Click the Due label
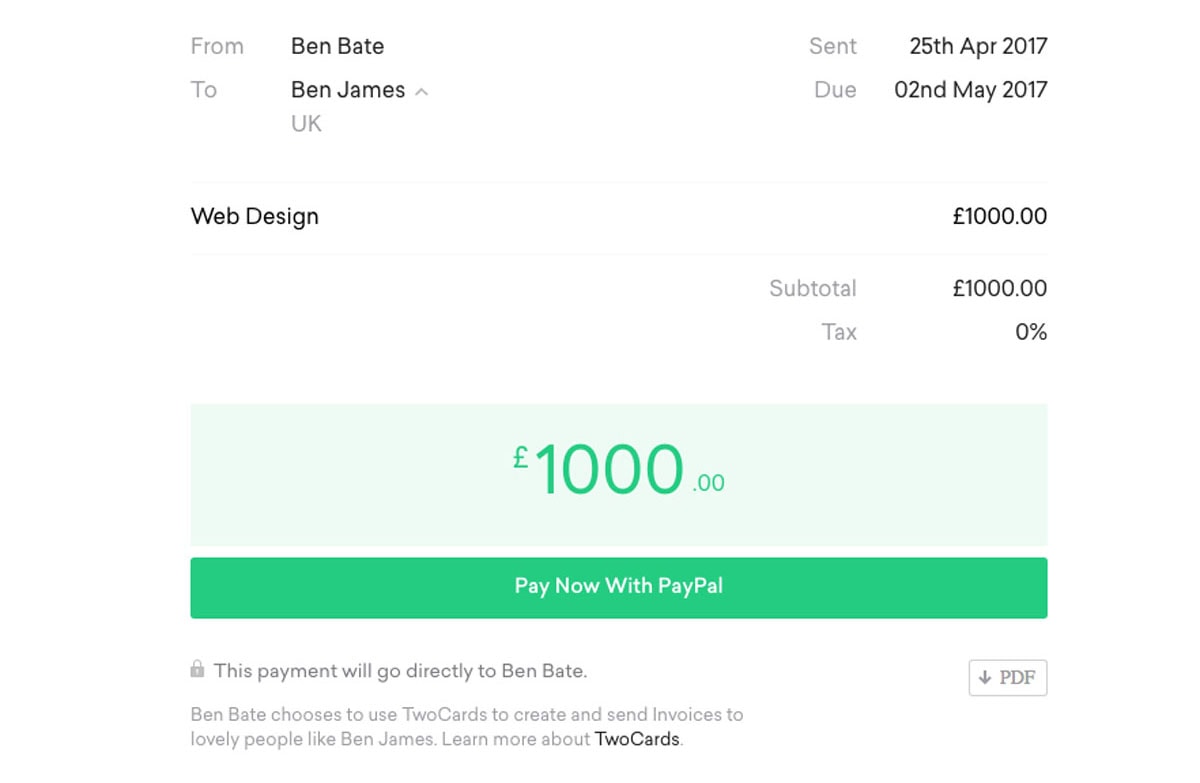The height and width of the screenshot is (783, 1200). (836, 90)
